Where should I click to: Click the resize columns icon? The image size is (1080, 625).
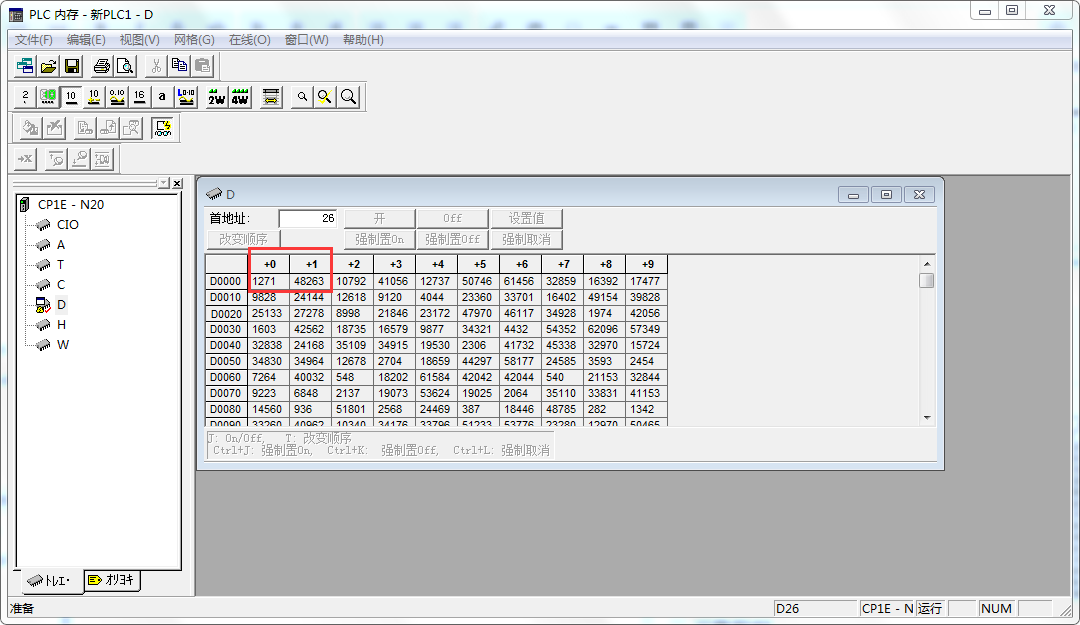[271, 97]
